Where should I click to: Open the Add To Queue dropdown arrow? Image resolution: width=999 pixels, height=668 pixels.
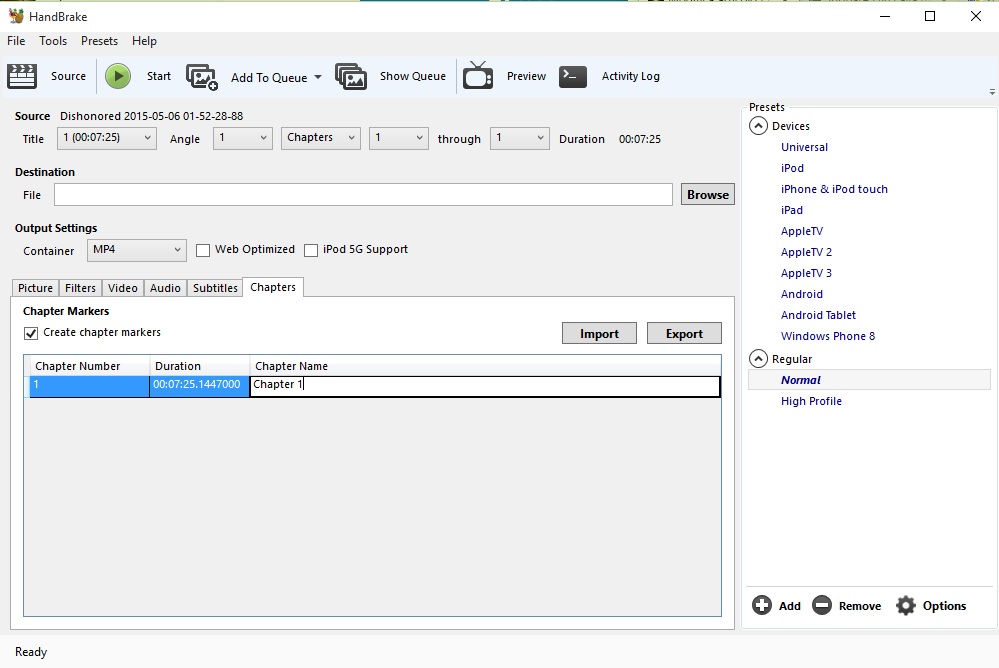tap(318, 77)
